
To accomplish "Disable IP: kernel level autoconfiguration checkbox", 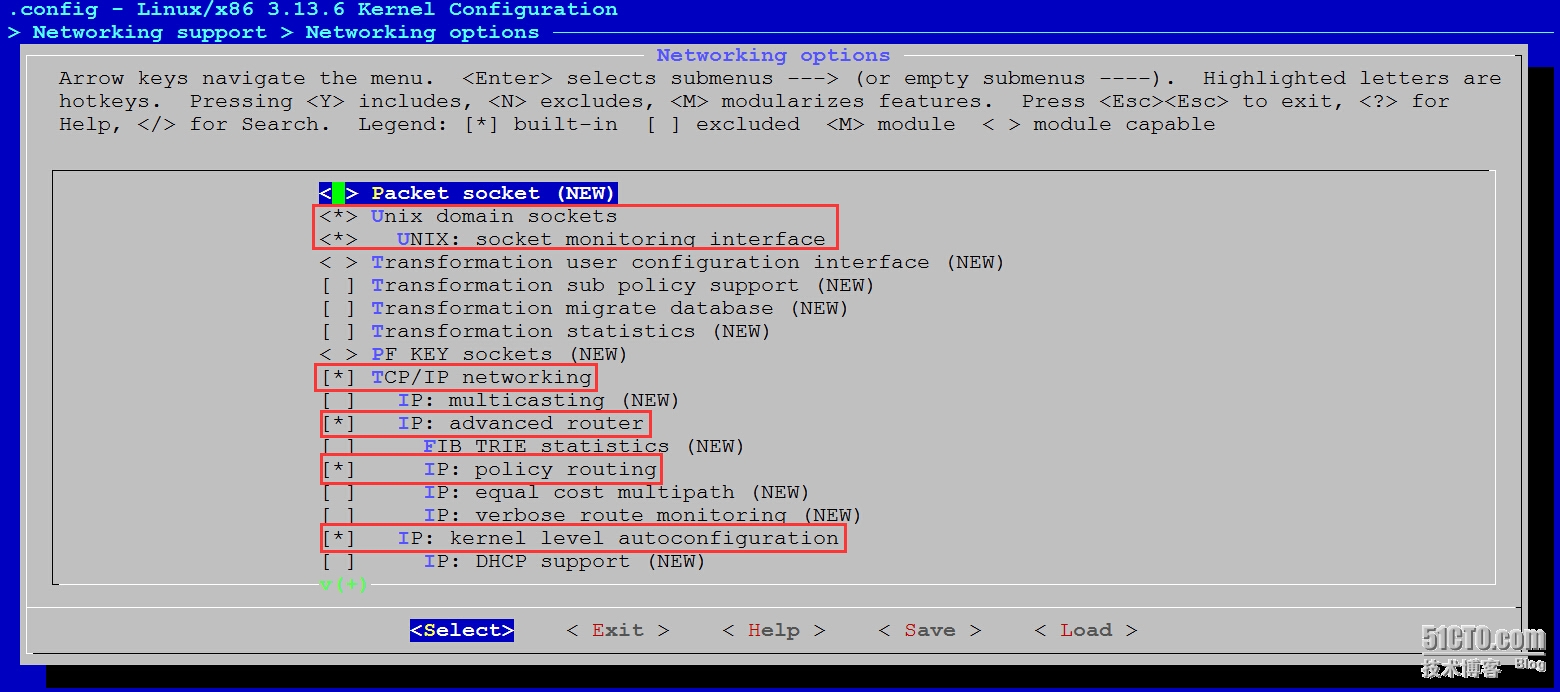I will pos(338,538).
